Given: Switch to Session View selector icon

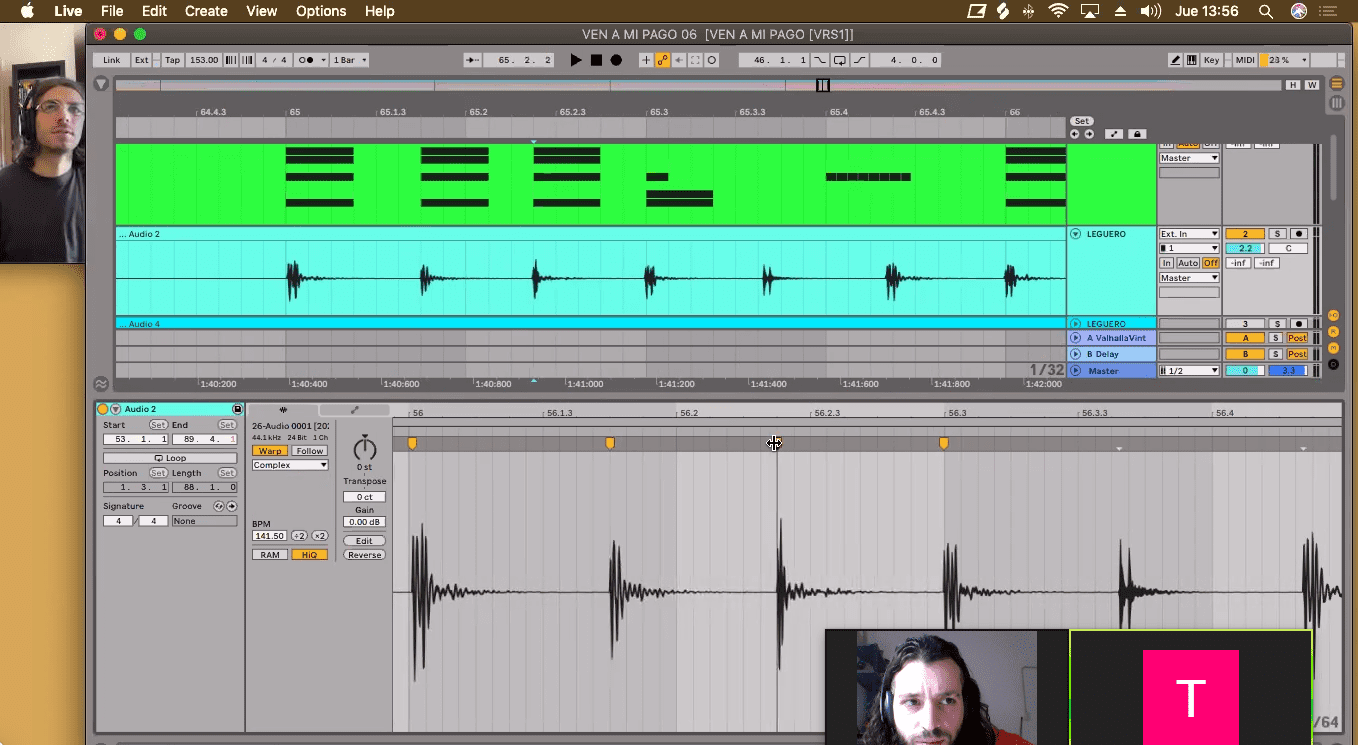Looking at the screenshot, I should [x=1337, y=103].
